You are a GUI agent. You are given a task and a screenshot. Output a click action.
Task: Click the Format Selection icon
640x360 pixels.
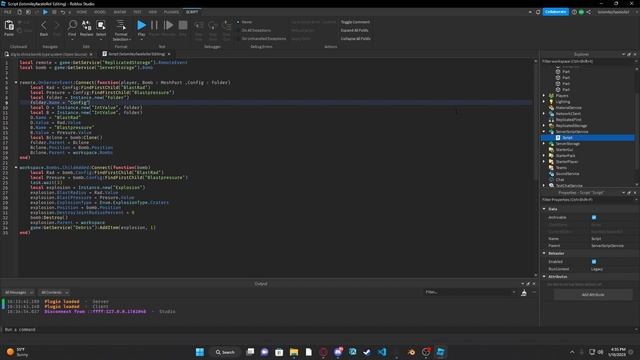pyautogui.click(x=121, y=25)
